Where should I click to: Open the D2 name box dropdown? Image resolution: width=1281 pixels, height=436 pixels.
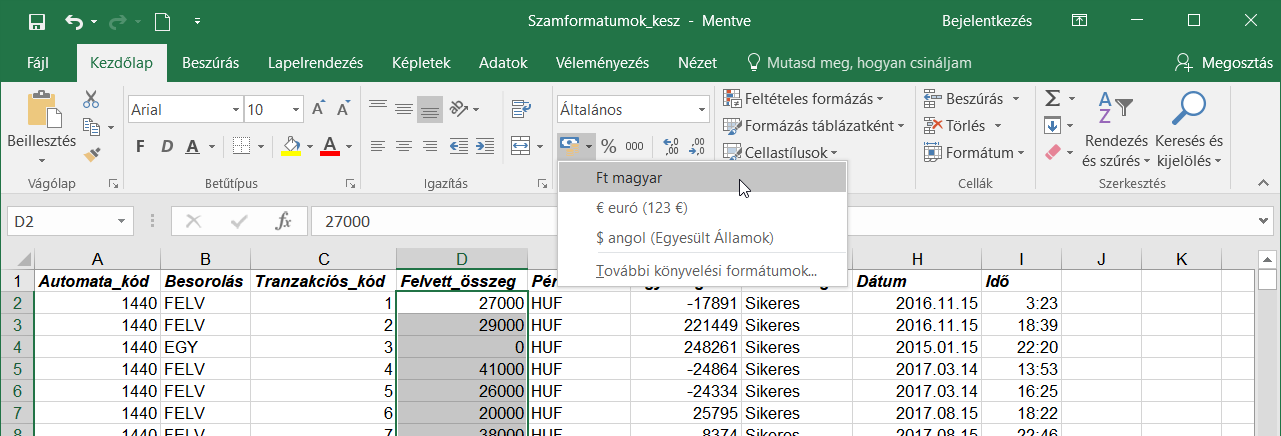tap(121, 221)
